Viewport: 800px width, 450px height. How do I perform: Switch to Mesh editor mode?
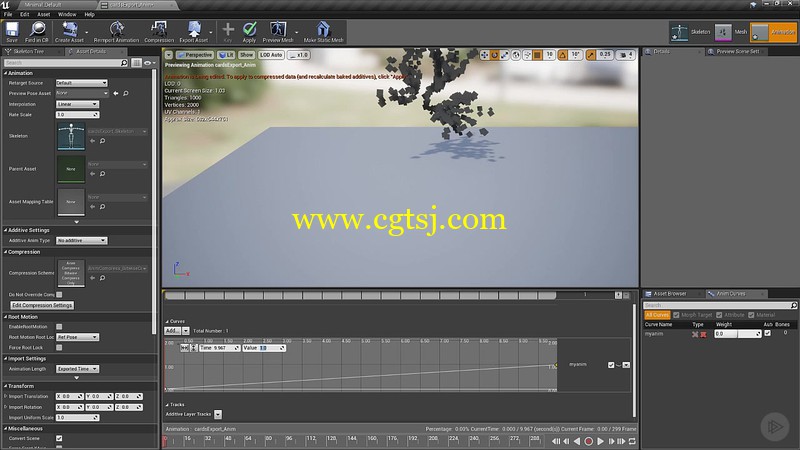coord(731,32)
